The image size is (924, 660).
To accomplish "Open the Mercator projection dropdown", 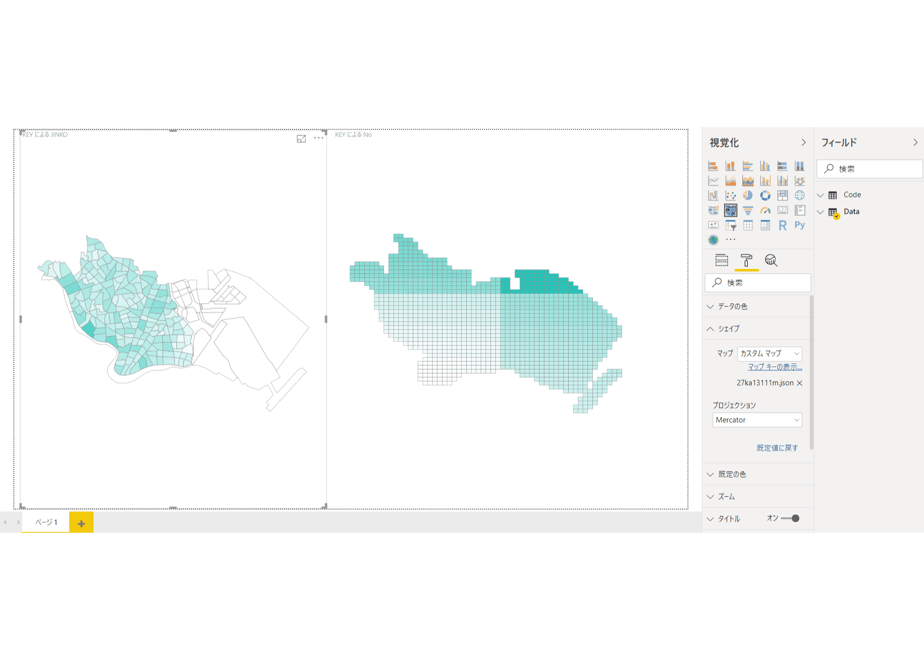I will (x=757, y=420).
